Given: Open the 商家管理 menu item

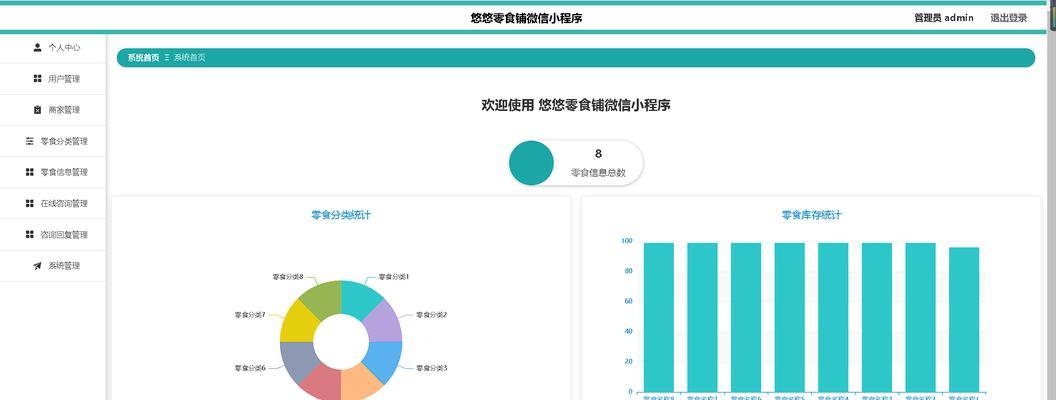Looking at the screenshot, I should pos(53,110).
